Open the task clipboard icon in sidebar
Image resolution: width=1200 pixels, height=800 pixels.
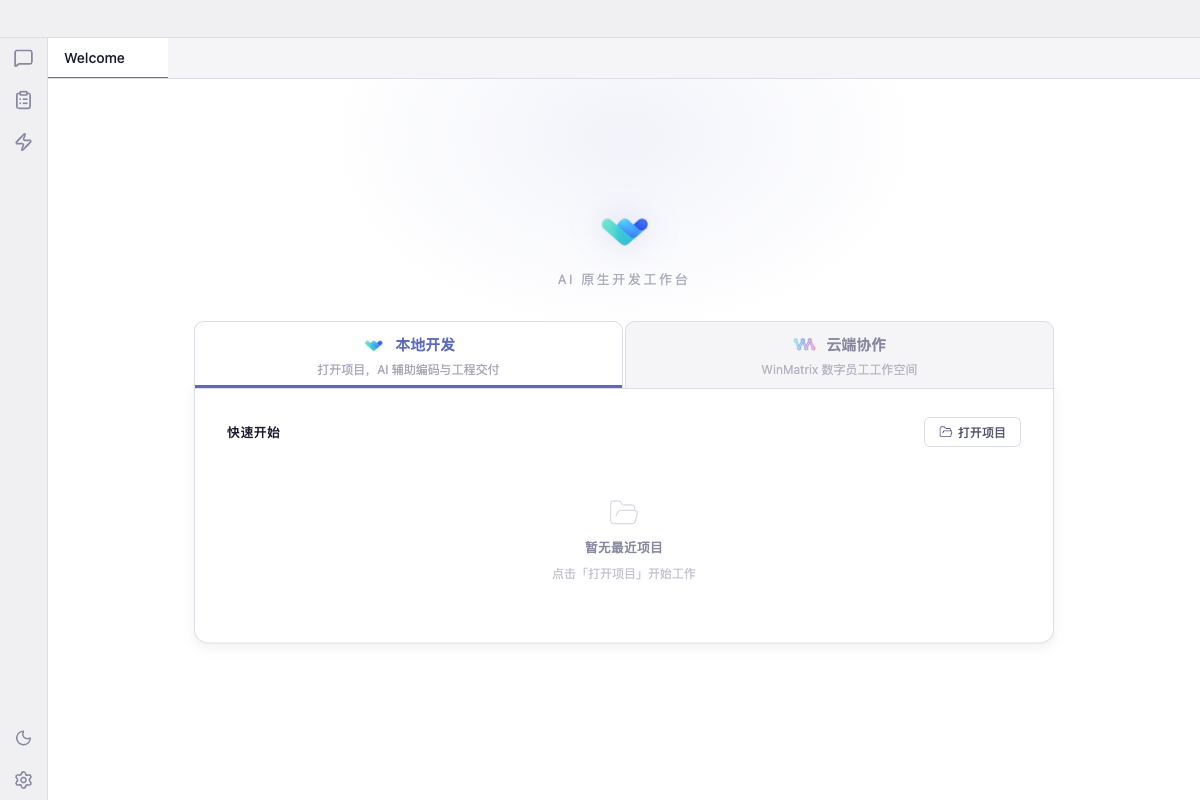[23, 100]
